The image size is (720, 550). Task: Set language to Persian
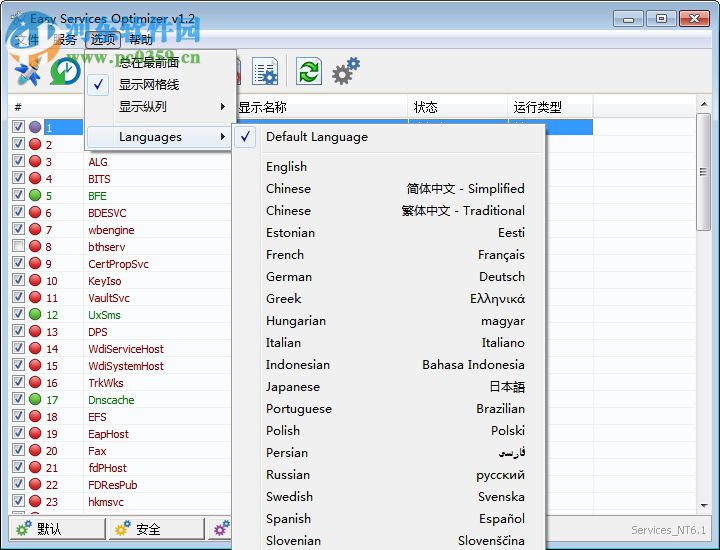coord(389,453)
